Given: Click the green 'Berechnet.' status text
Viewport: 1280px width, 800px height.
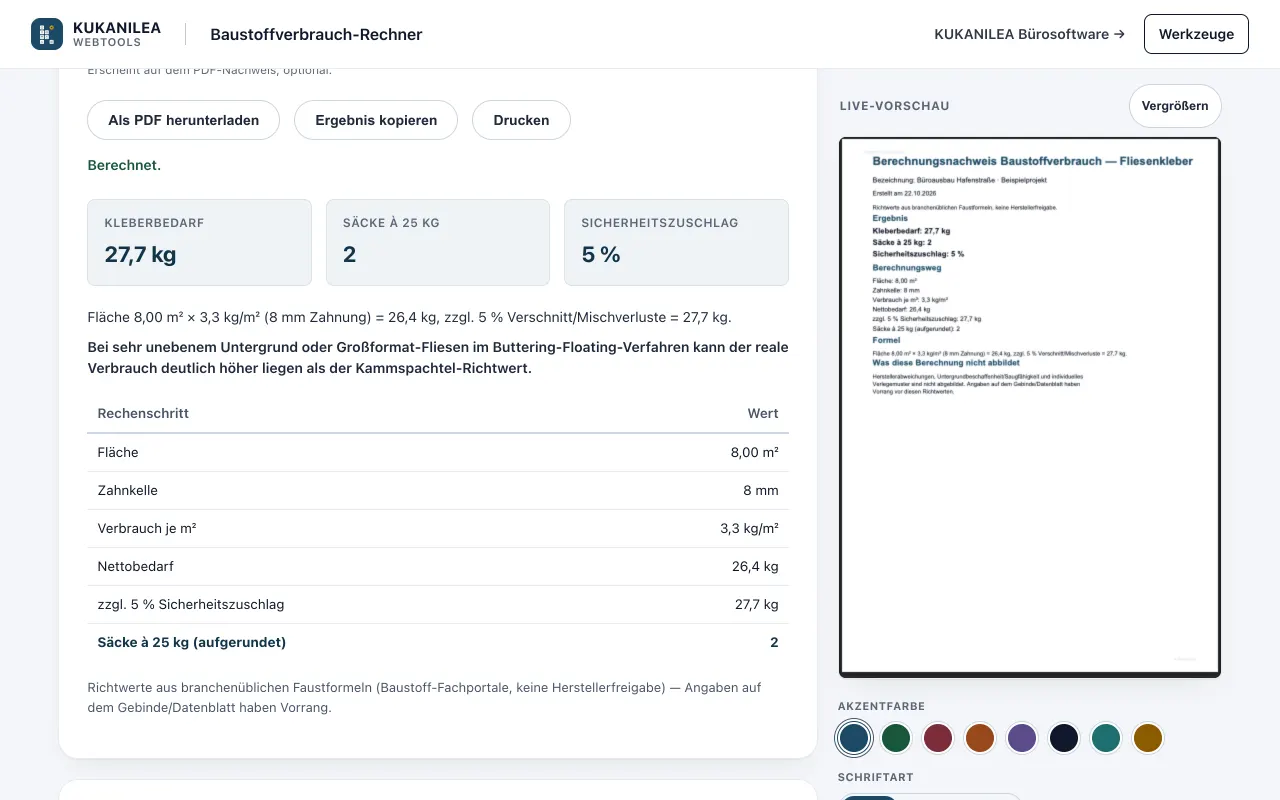Looking at the screenshot, I should pyautogui.click(x=124, y=165).
